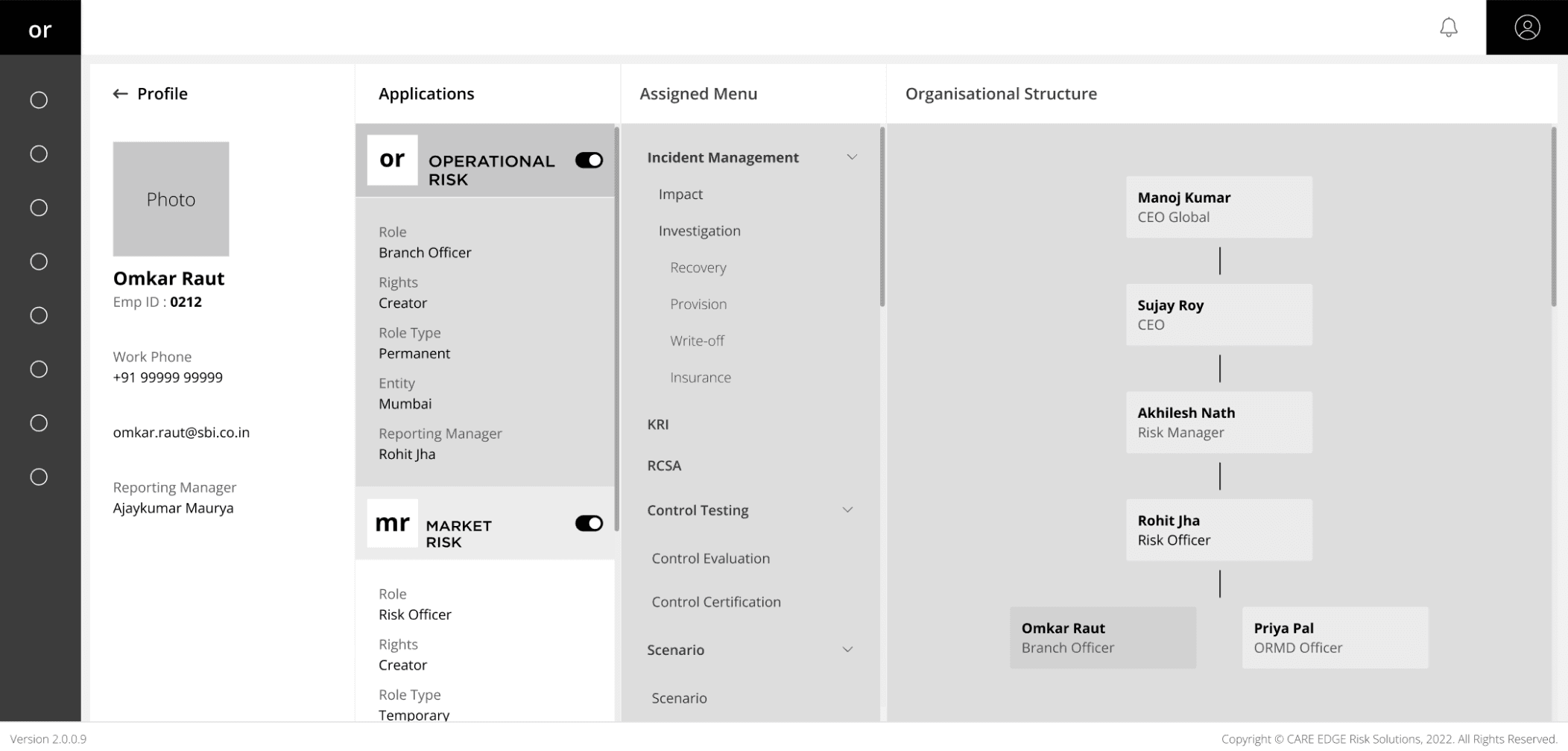Click reporting manager Ajaykumar Maurya
Screen dimensions: 1568x751
pos(173,508)
